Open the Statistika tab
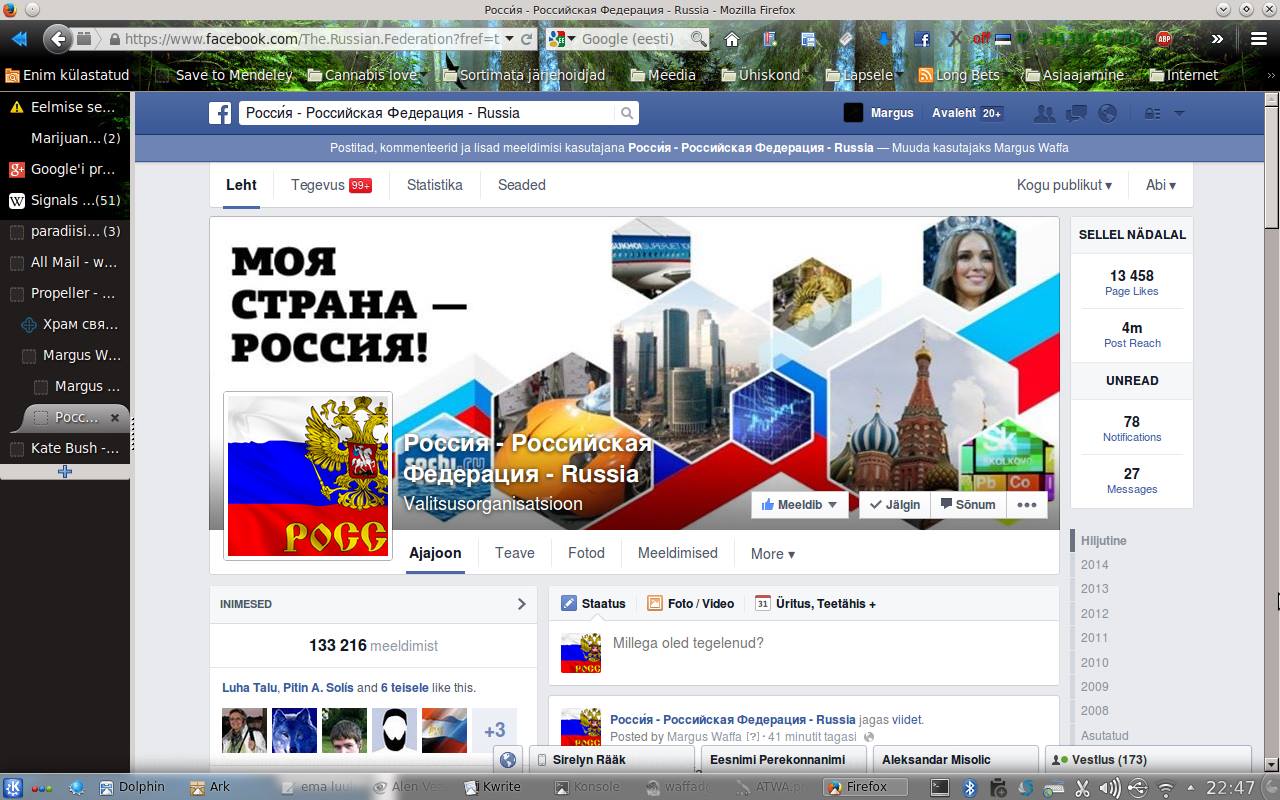The width and height of the screenshot is (1280, 800). 434,185
